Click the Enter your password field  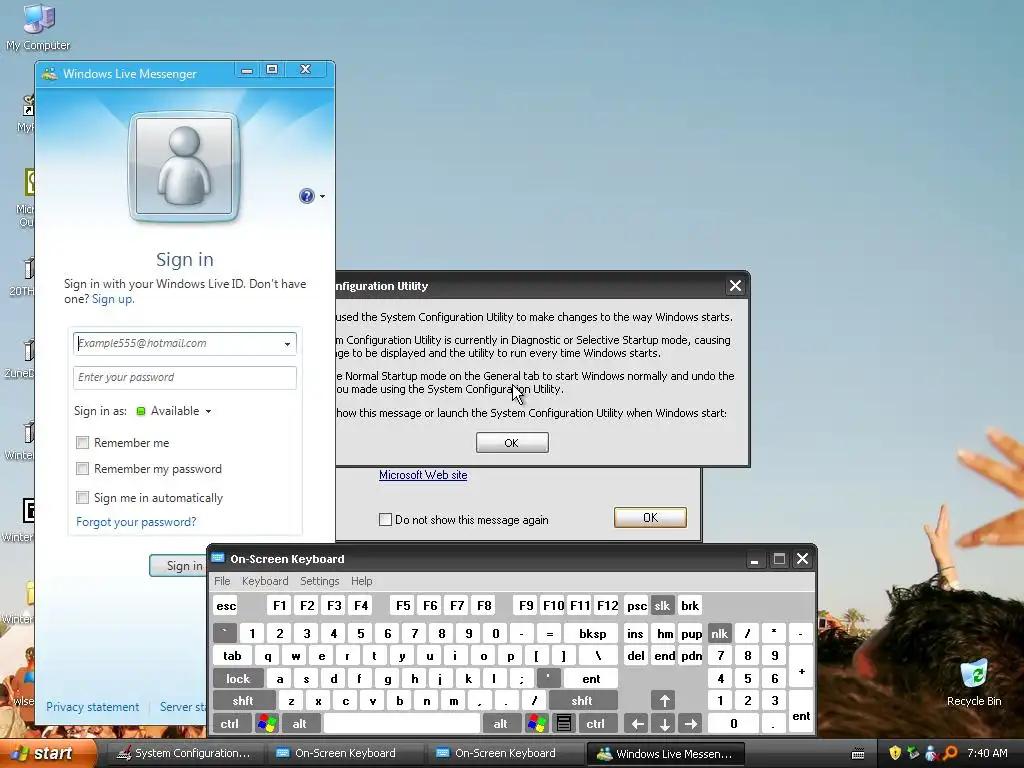pos(185,377)
